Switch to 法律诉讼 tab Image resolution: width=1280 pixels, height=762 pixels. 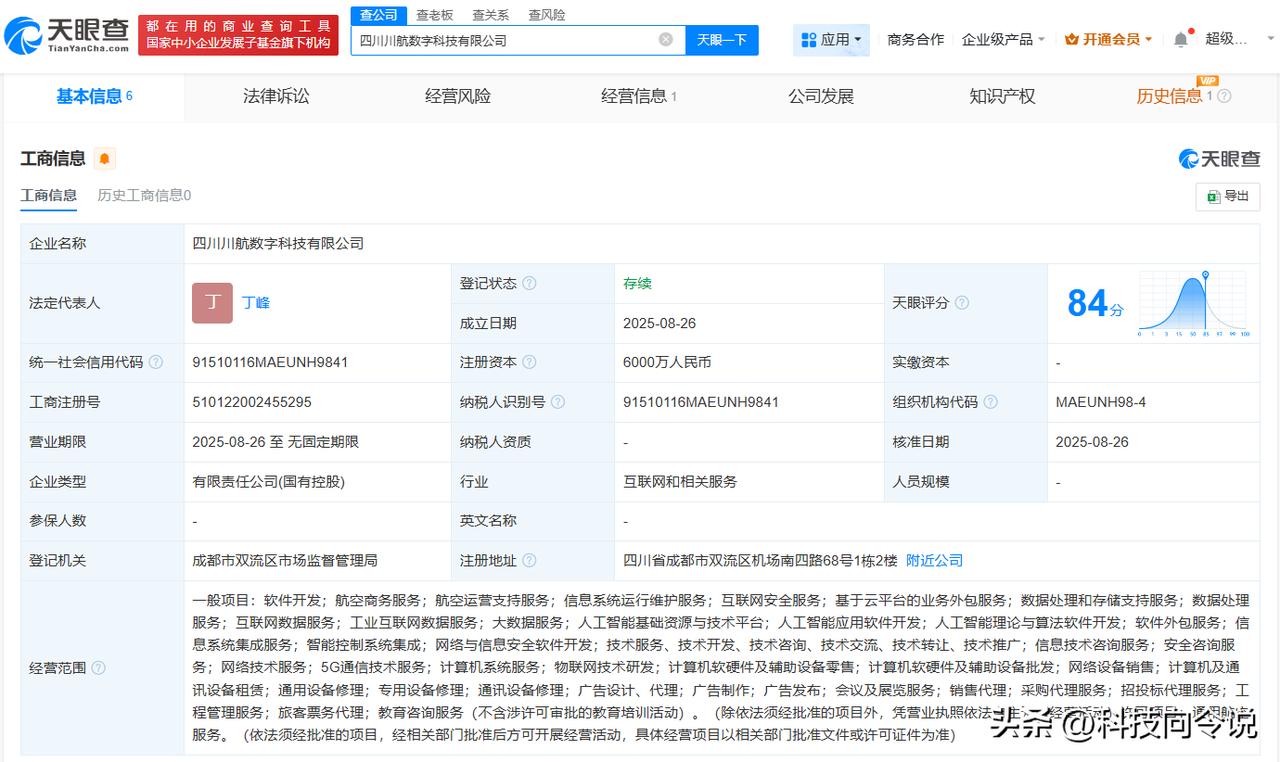[276, 96]
